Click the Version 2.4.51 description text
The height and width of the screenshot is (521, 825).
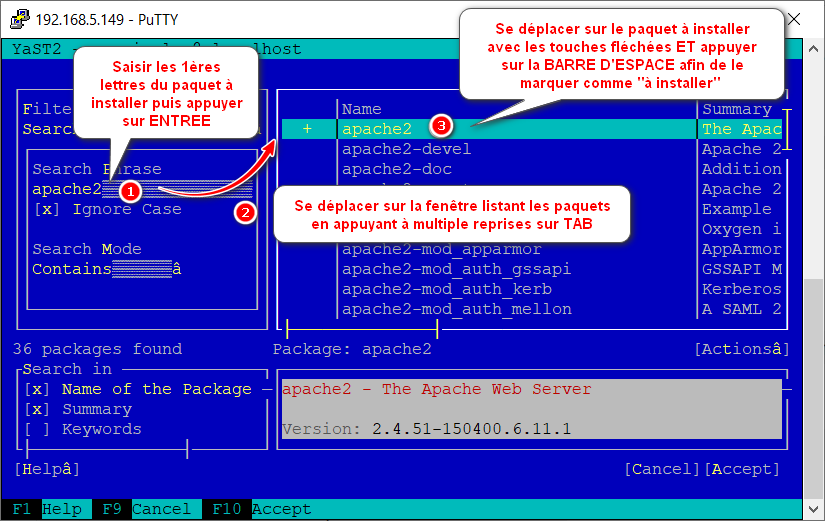[426, 429]
